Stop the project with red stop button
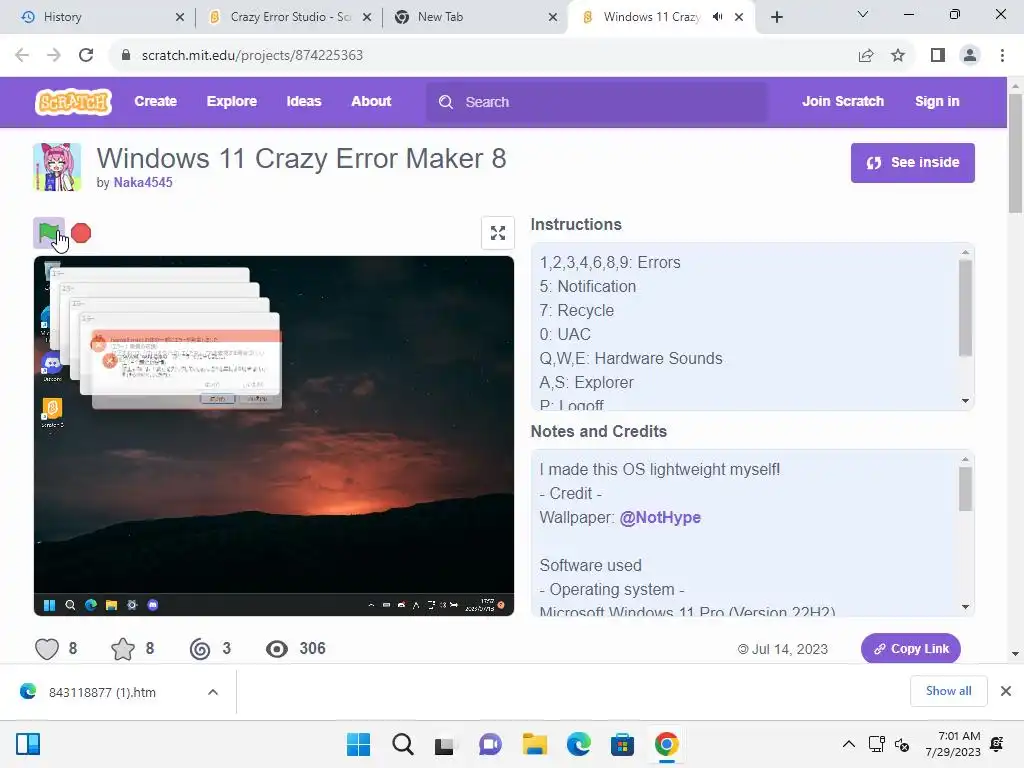1024x768 pixels. (81, 233)
